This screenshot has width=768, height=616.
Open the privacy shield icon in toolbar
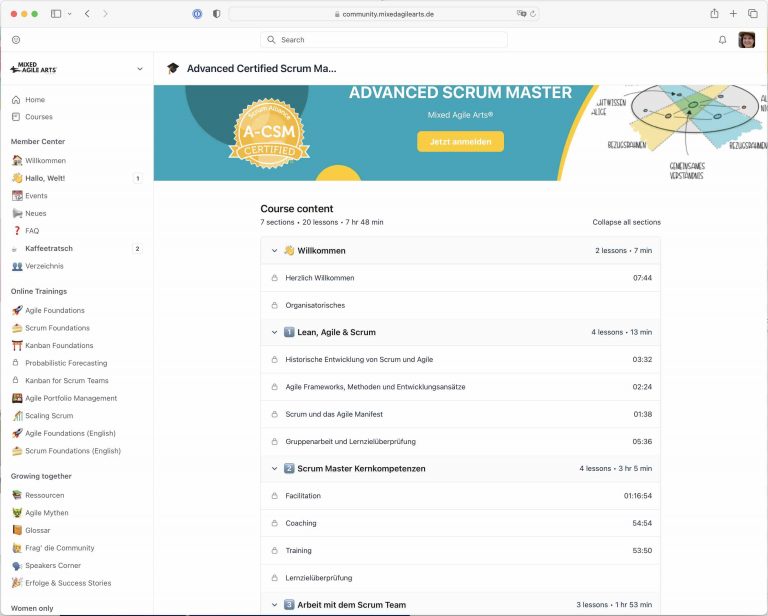click(216, 14)
